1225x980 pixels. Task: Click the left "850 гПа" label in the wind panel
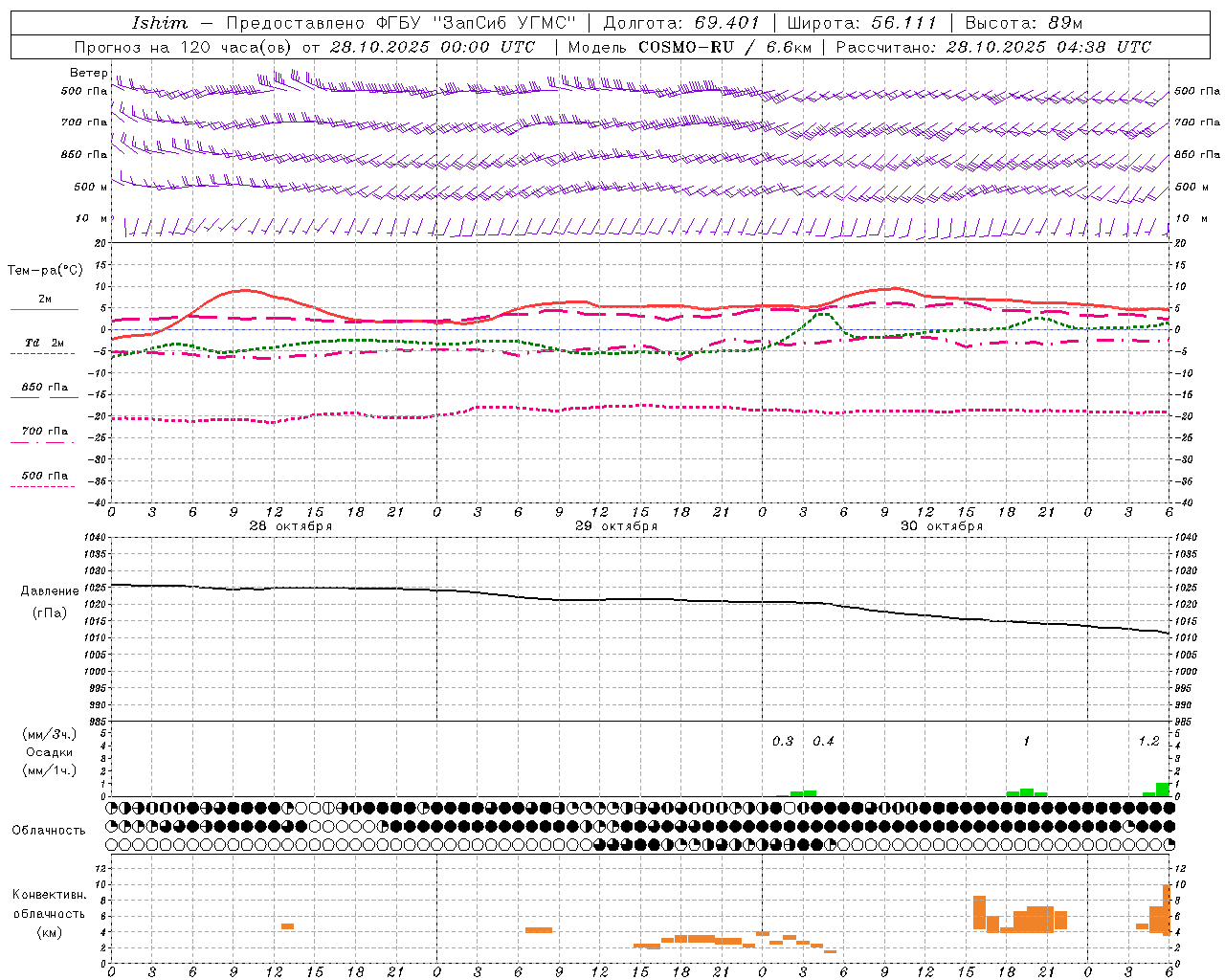84,154
